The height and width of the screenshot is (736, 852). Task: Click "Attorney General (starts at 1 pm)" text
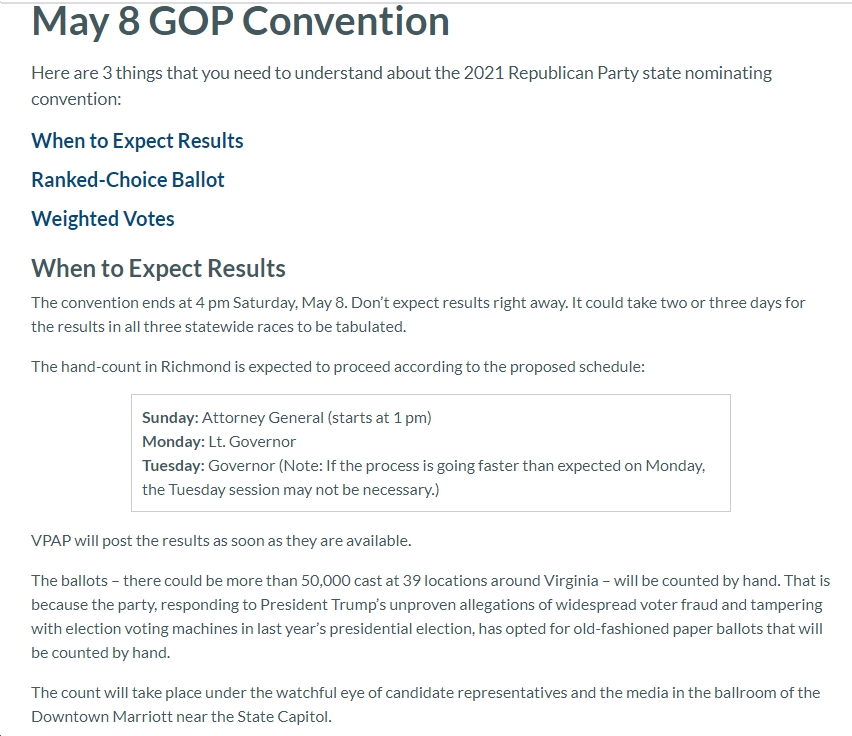click(x=317, y=418)
